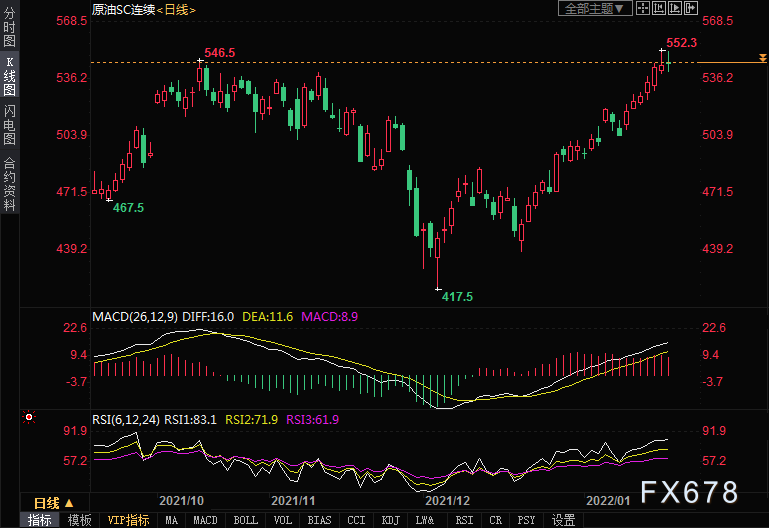Expand the 日线 period selector at bottom left

54,503
